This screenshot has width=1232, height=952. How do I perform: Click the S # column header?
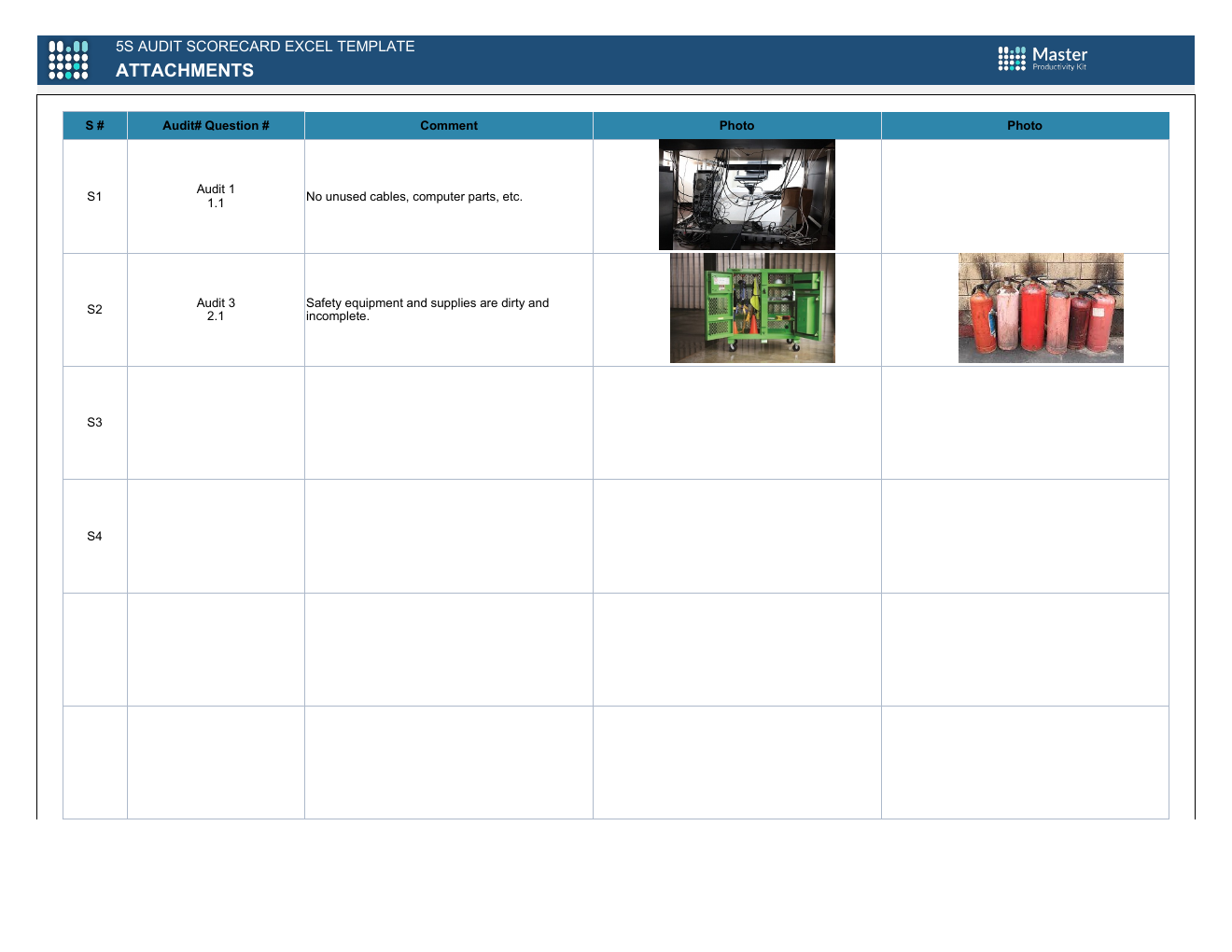coord(95,126)
